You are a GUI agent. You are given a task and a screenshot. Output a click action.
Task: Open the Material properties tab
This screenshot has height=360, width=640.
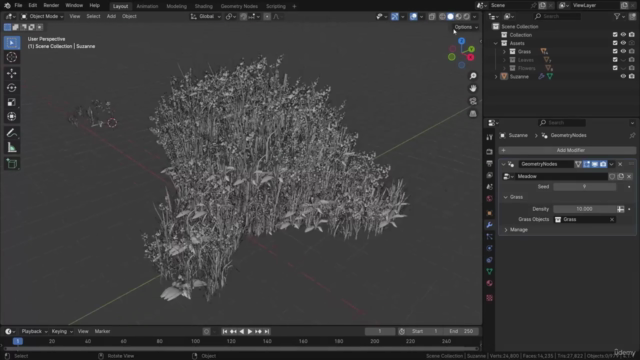(489, 283)
